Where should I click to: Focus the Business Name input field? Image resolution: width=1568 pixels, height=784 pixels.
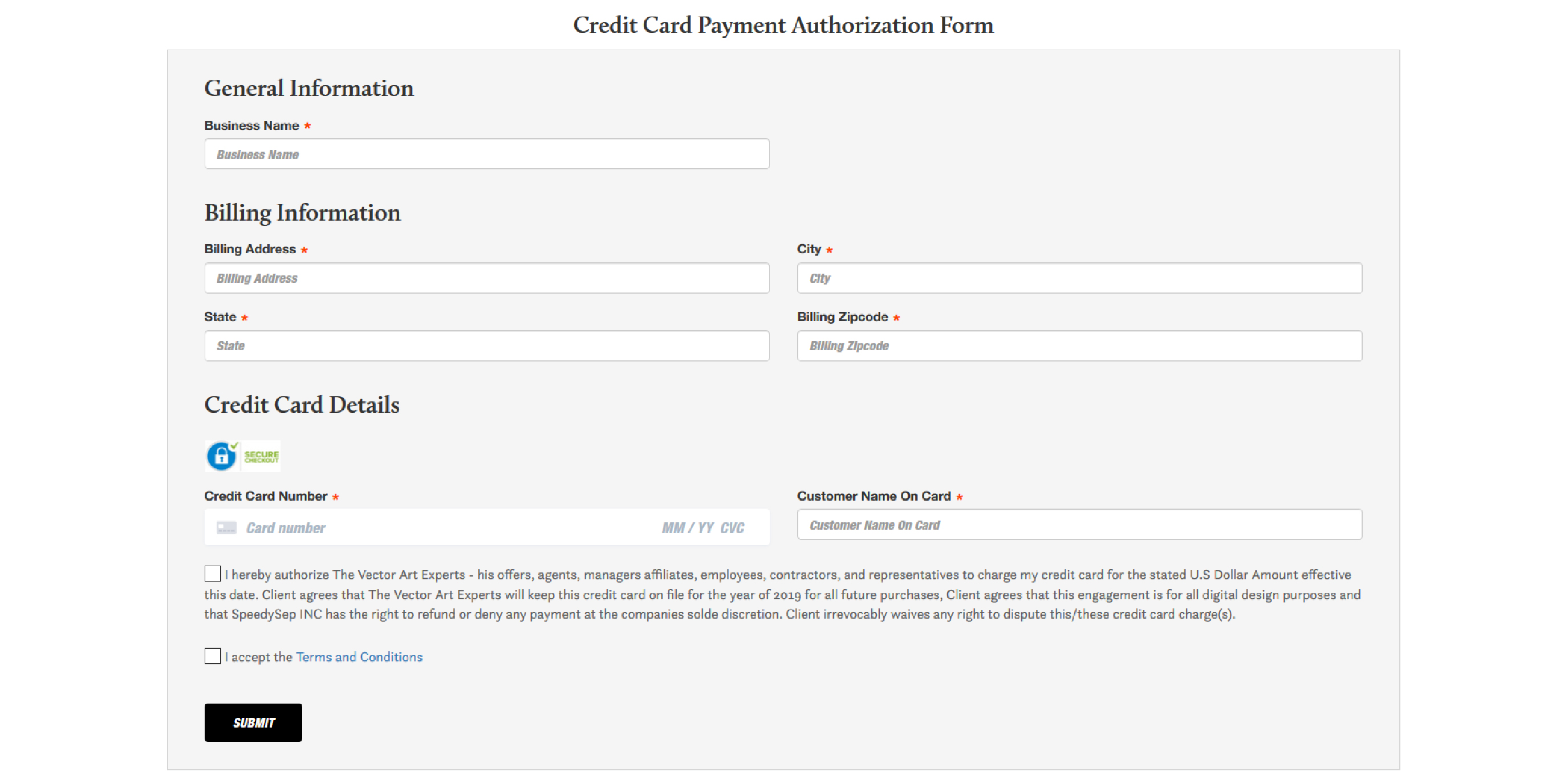(x=487, y=154)
